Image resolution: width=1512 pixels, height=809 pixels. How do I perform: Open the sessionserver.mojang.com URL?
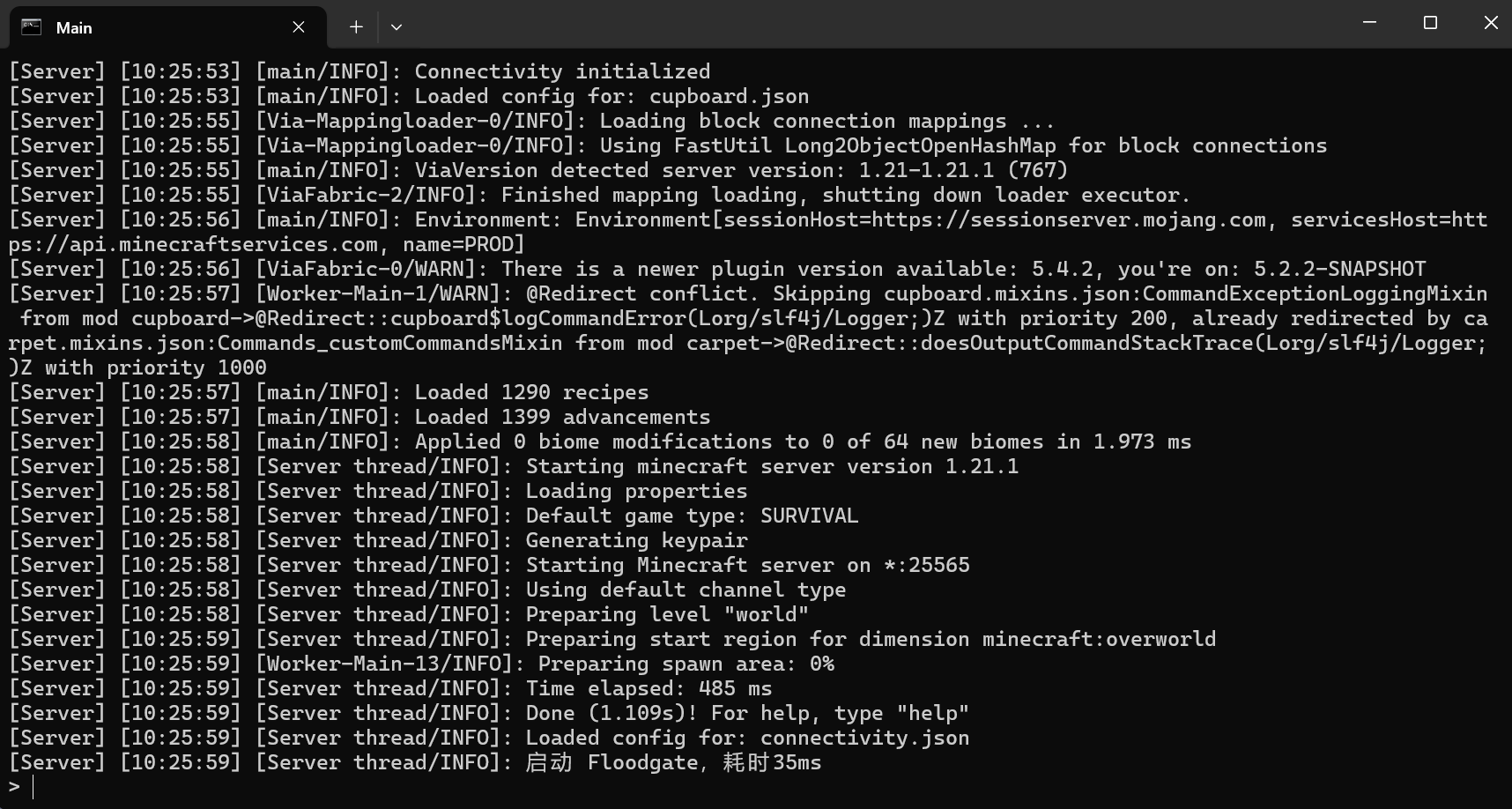(1068, 219)
